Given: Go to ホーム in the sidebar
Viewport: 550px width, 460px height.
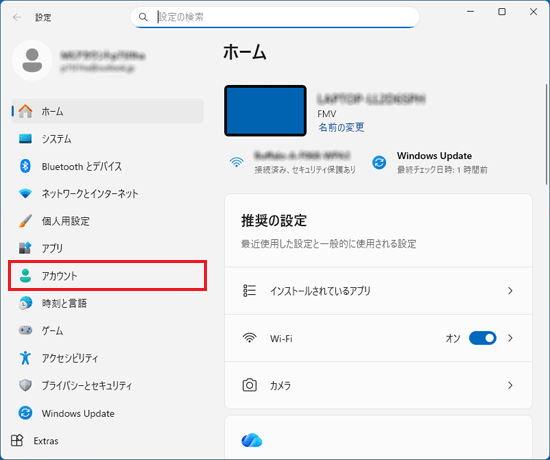Looking at the screenshot, I should tap(107, 111).
